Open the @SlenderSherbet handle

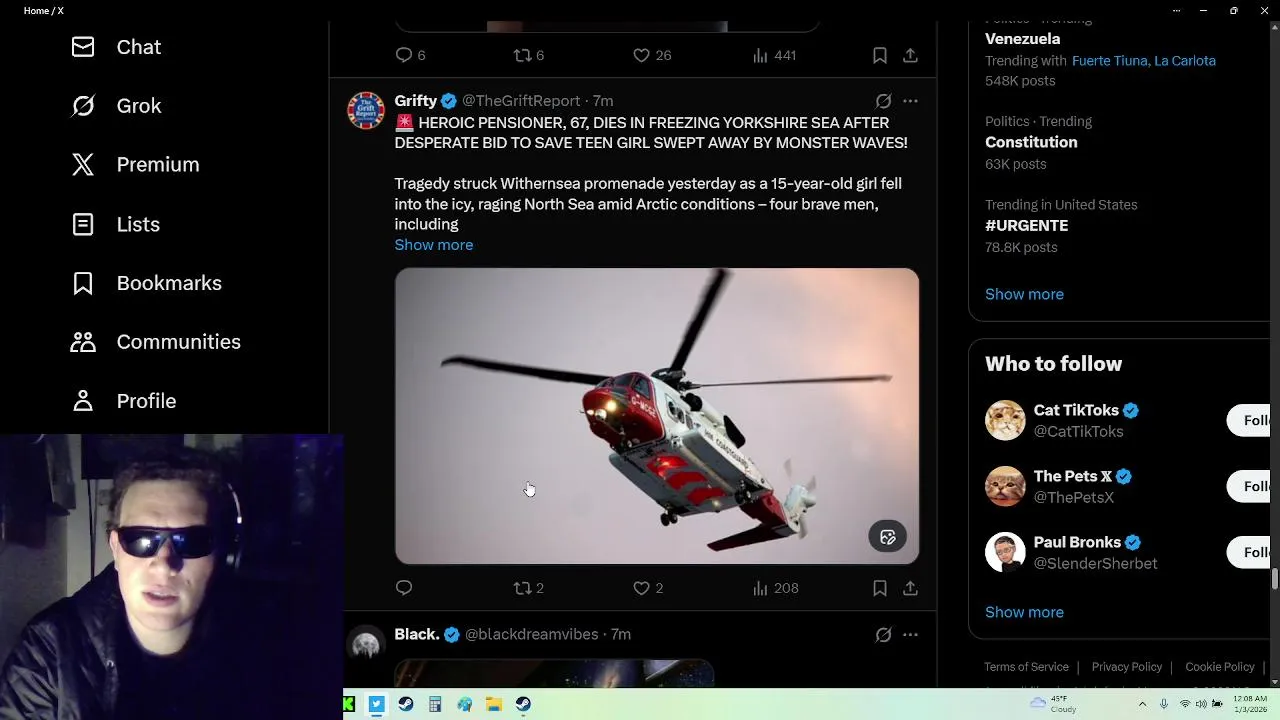coord(1095,564)
